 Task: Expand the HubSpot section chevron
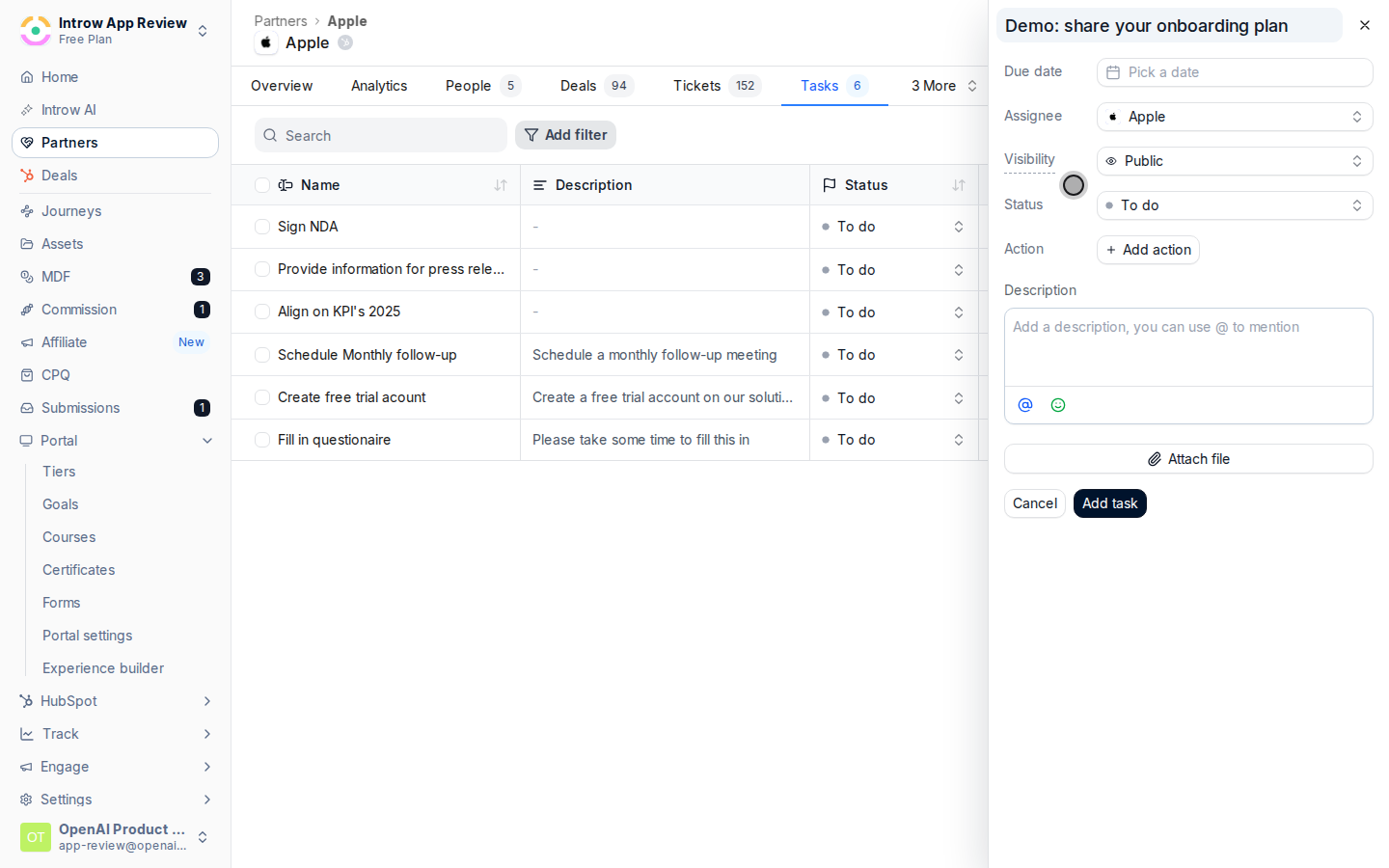(x=207, y=701)
